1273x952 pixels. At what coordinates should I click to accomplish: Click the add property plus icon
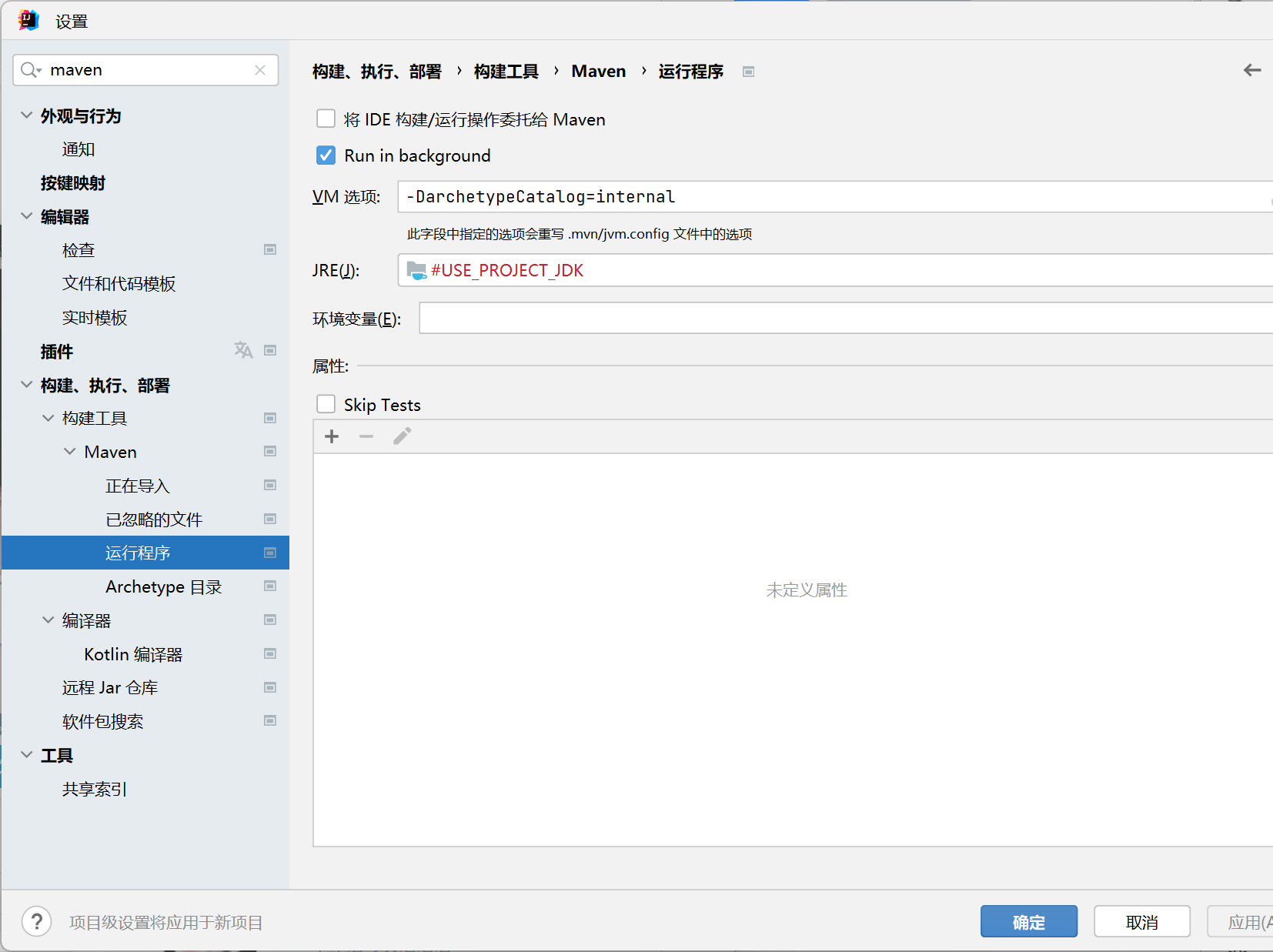pos(331,436)
